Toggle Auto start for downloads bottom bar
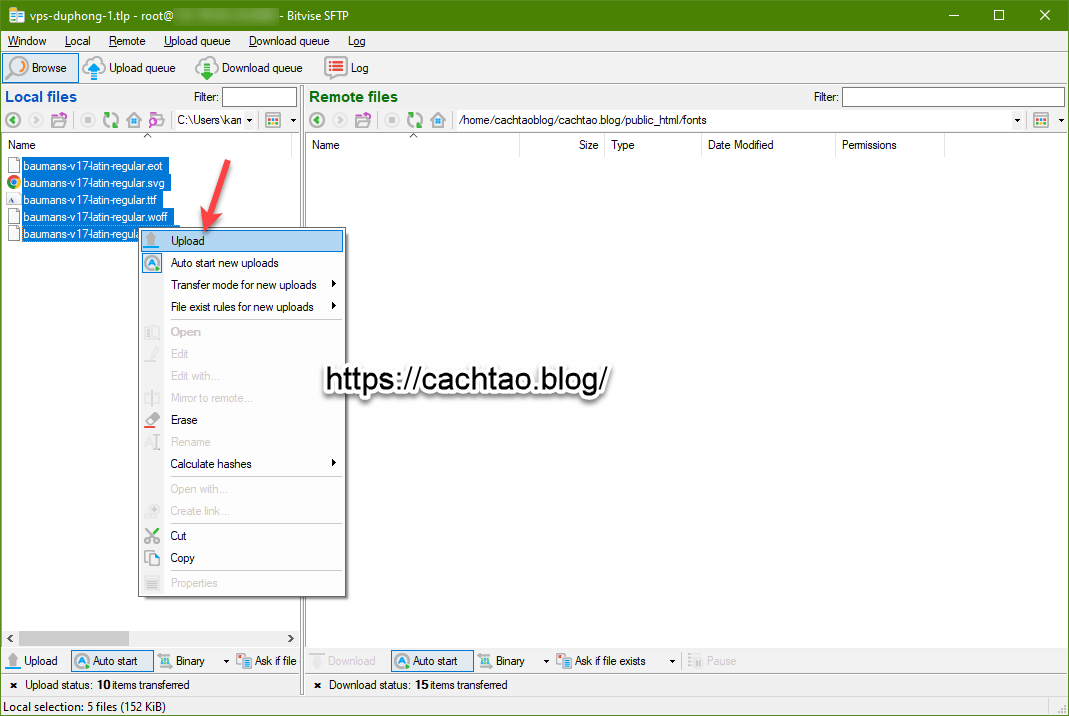The height and width of the screenshot is (716, 1069). click(x=432, y=661)
